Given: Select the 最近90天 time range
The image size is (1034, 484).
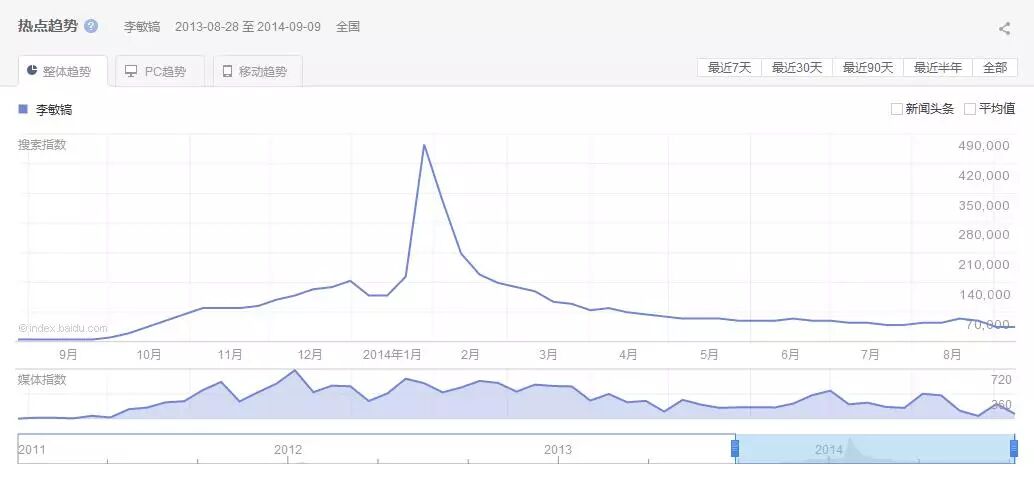Looking at the screenshot, I should point(868,67).
